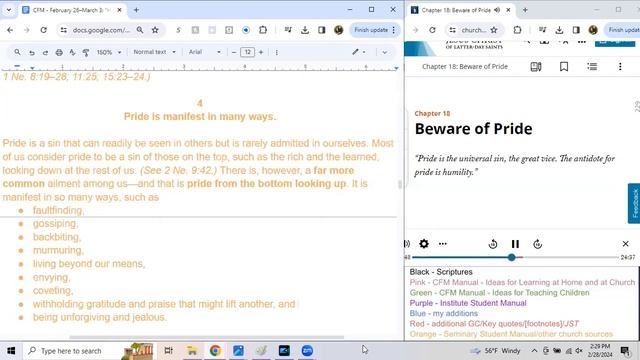640x360 pixels.
Task: Activate the paint format tool
Action: 86,52
